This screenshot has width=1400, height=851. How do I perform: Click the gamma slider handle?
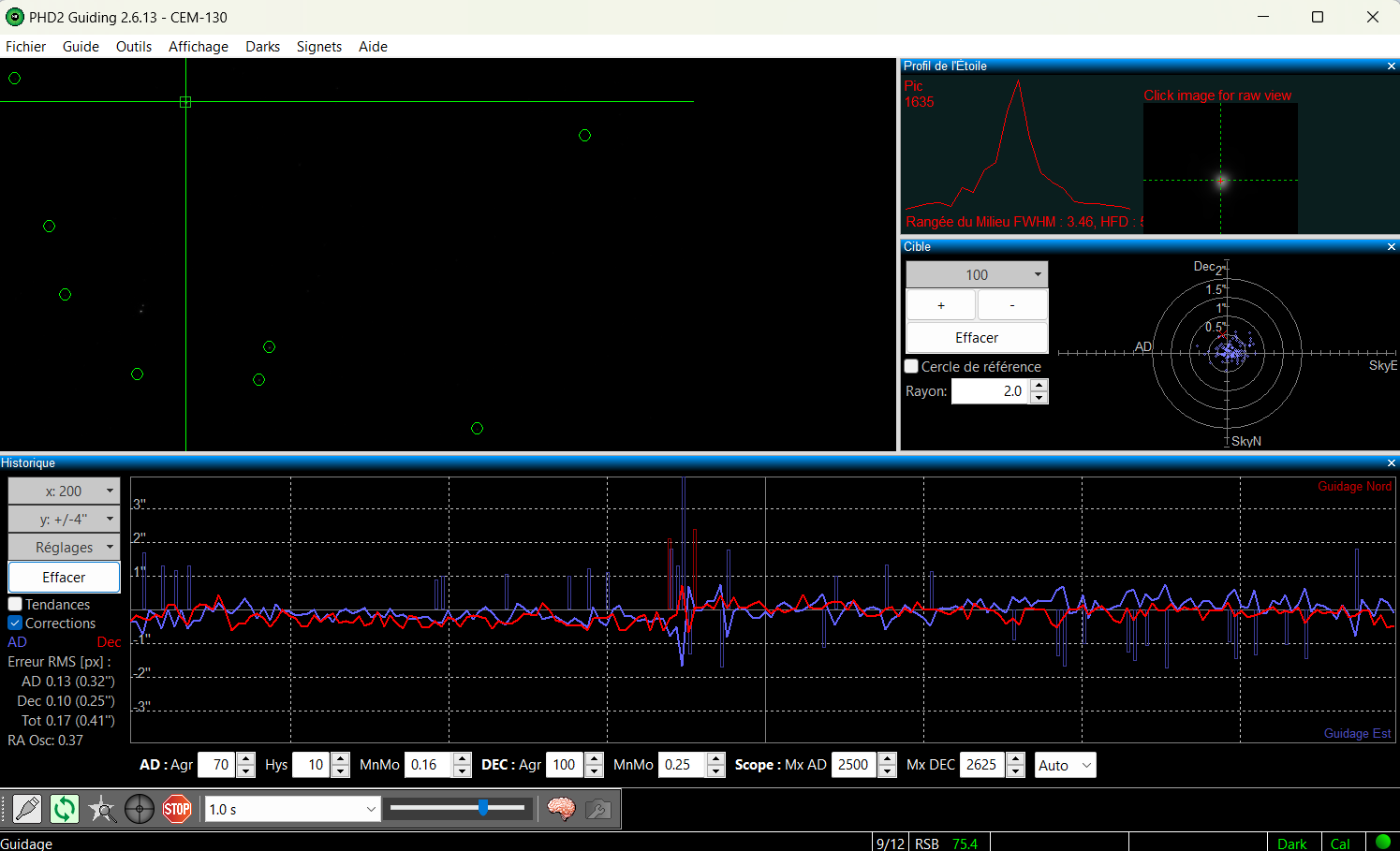tap(483, 808)
